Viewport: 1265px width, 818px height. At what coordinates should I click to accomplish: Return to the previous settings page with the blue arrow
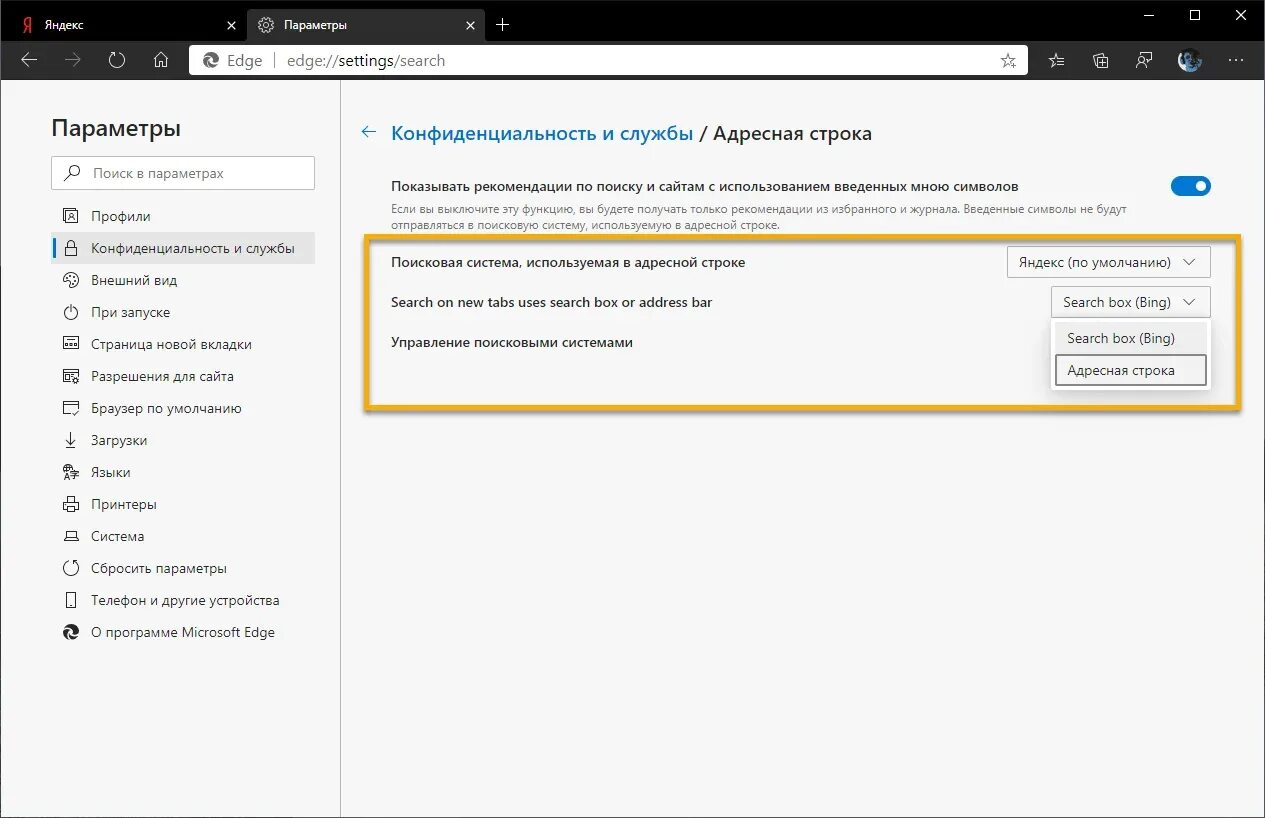(x=369, y=133)
